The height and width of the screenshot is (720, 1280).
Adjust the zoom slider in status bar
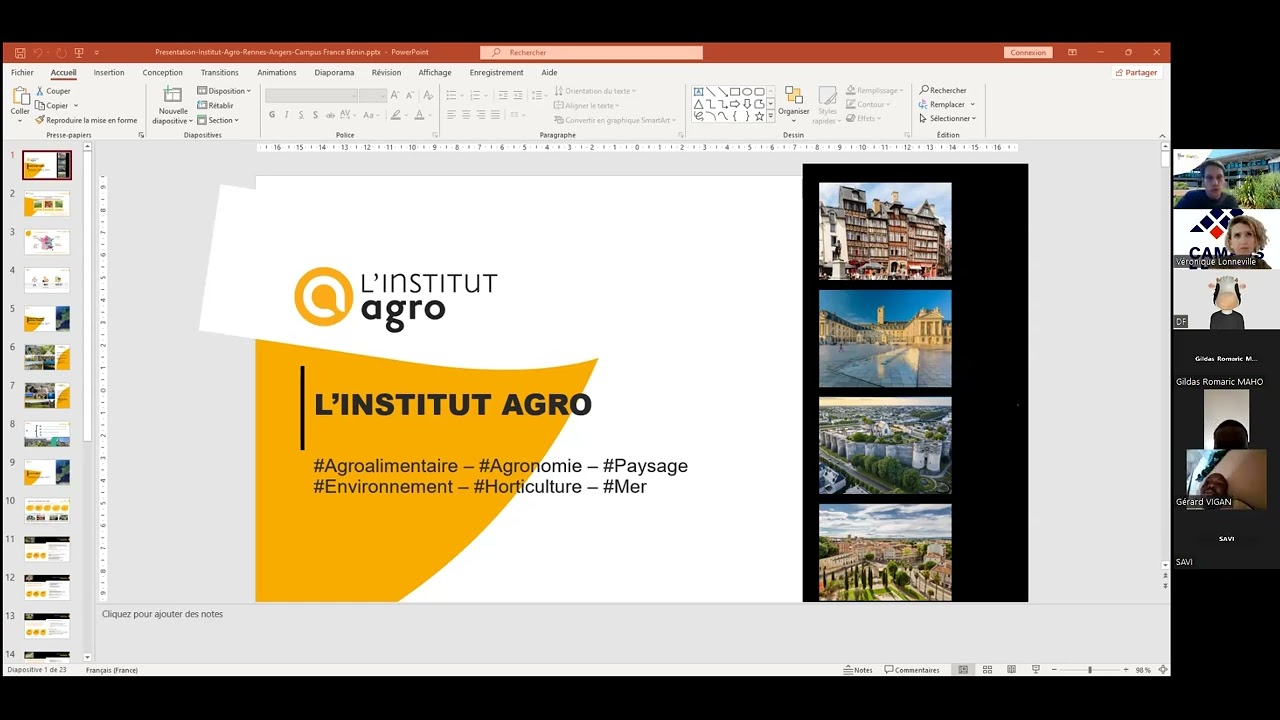point(1090,670)
